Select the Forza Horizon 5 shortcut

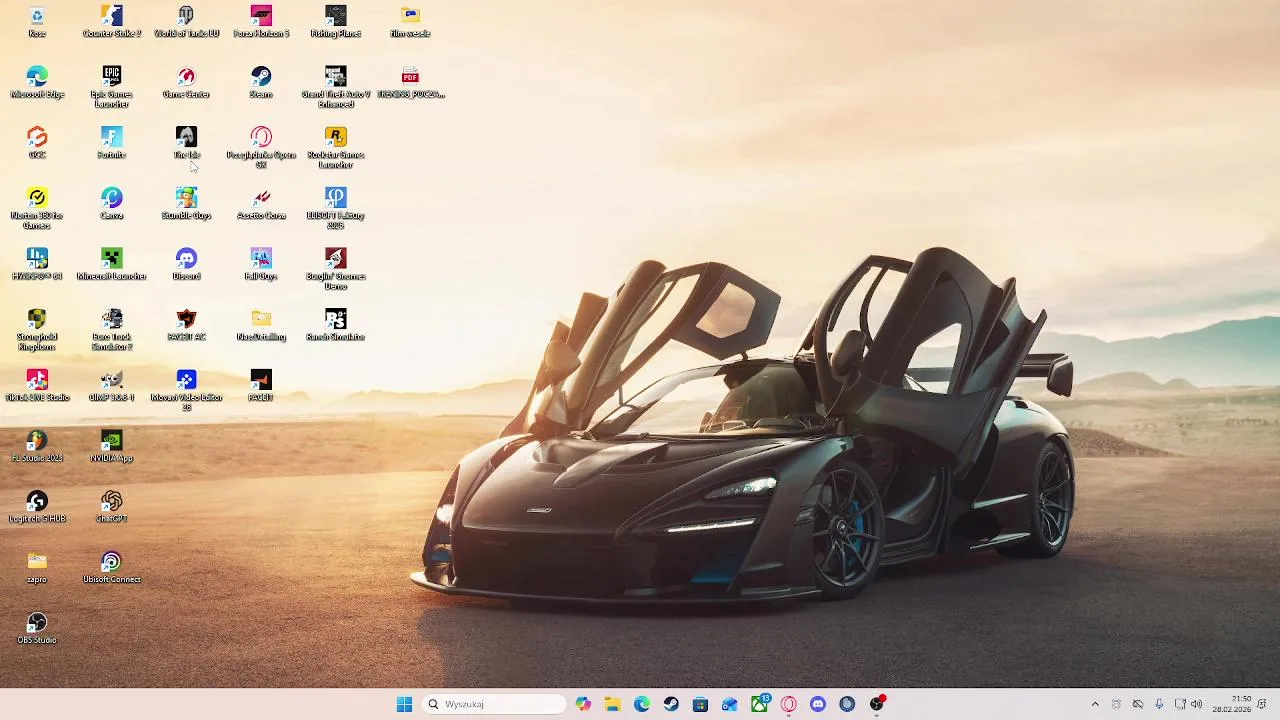[x=261, y=22]
